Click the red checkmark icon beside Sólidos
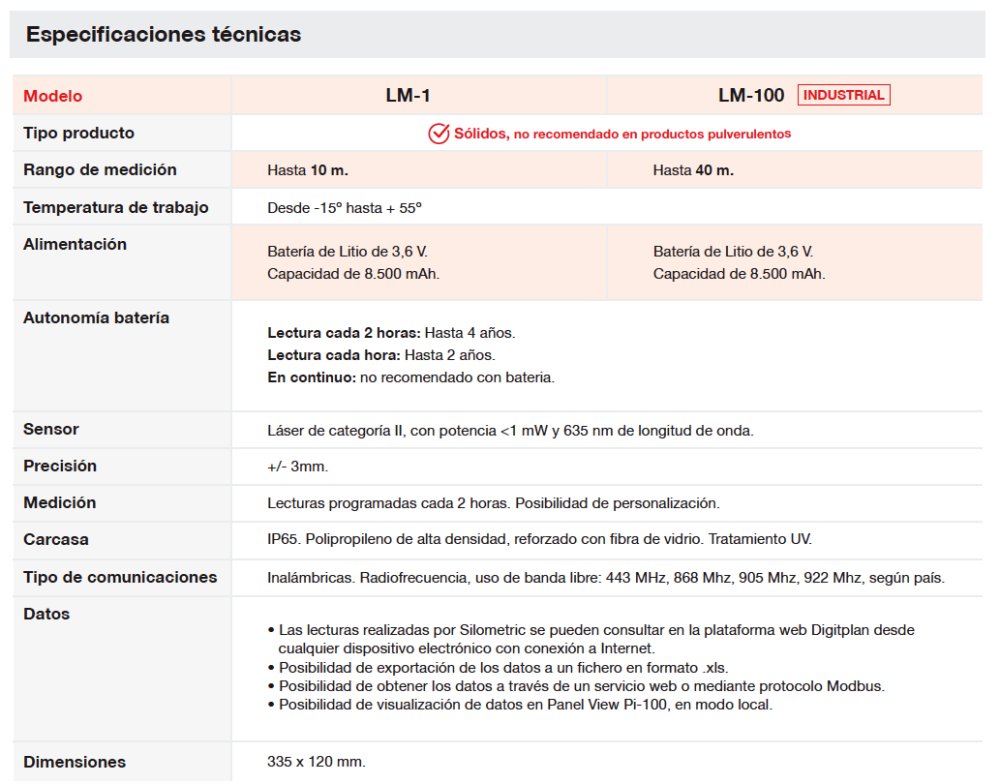This screenshot has height=784, width=1000. (438, 133)
